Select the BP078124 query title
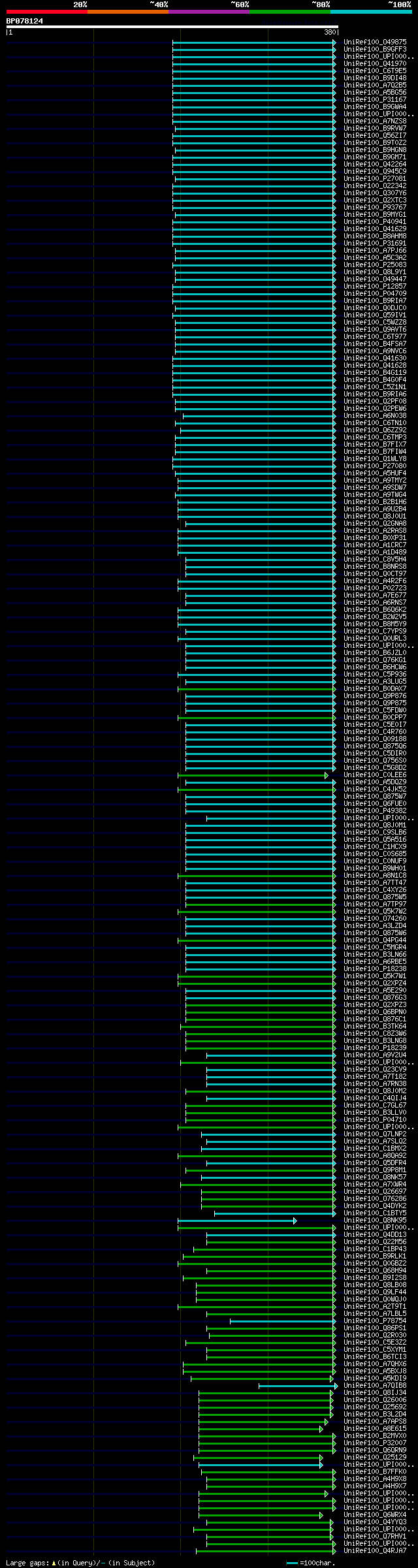 coord(25,21)
